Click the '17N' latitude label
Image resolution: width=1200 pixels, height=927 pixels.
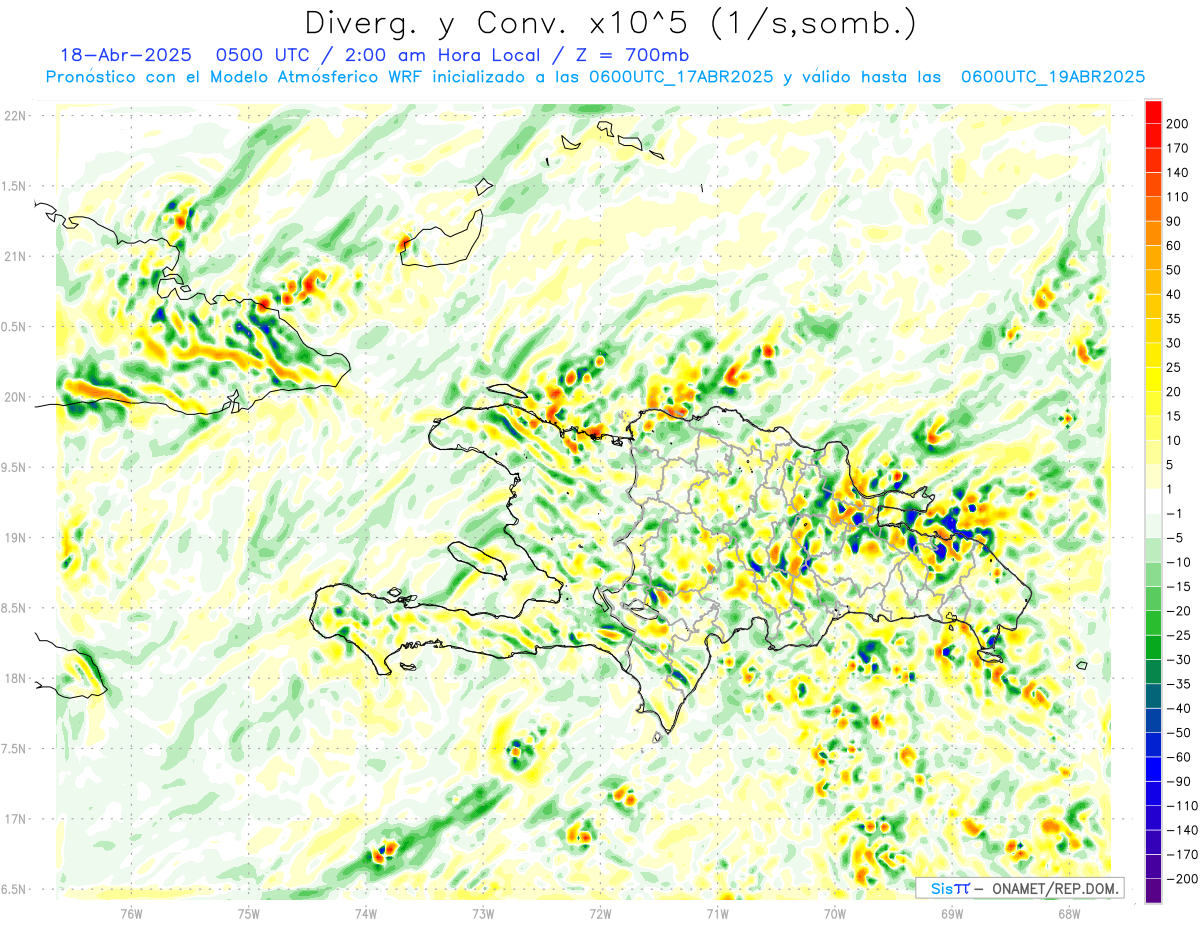[x=15, y=819]
